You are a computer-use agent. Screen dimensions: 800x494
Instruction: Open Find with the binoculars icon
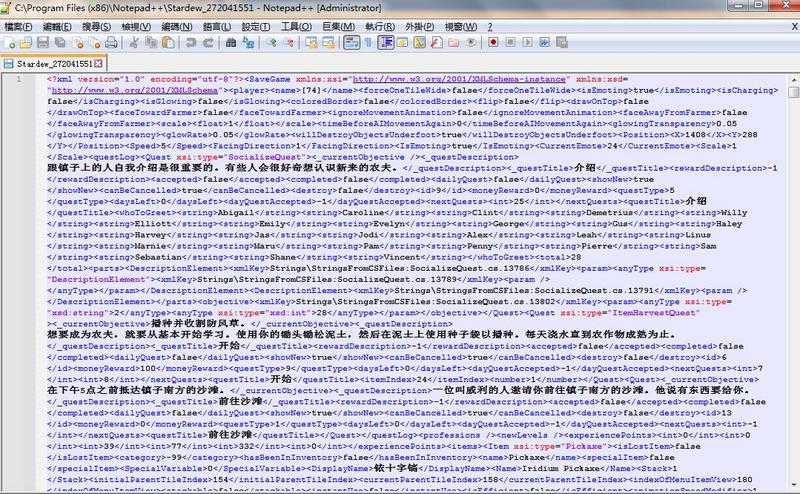tap(231, 43)
